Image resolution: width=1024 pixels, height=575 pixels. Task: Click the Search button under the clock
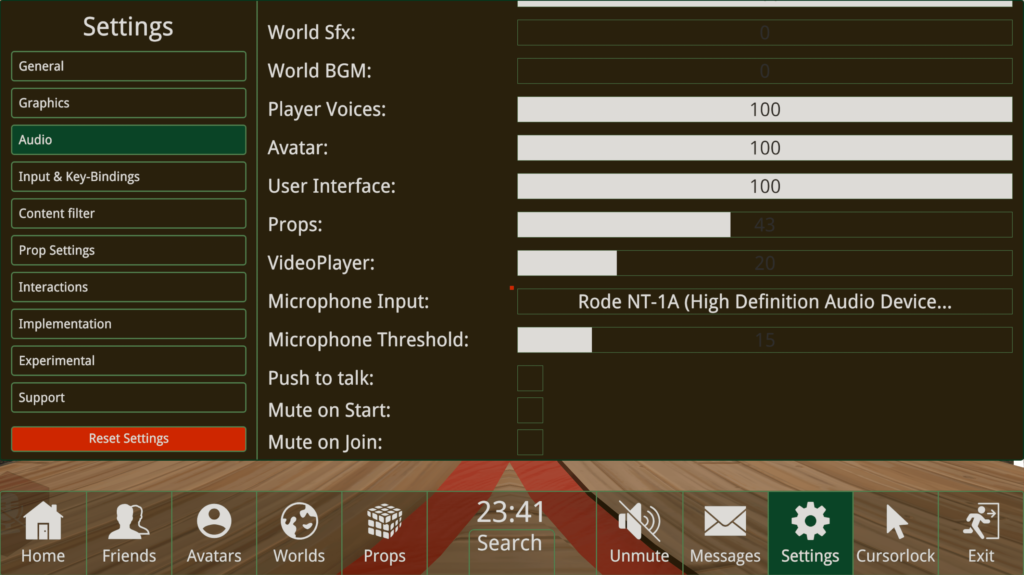510,543
